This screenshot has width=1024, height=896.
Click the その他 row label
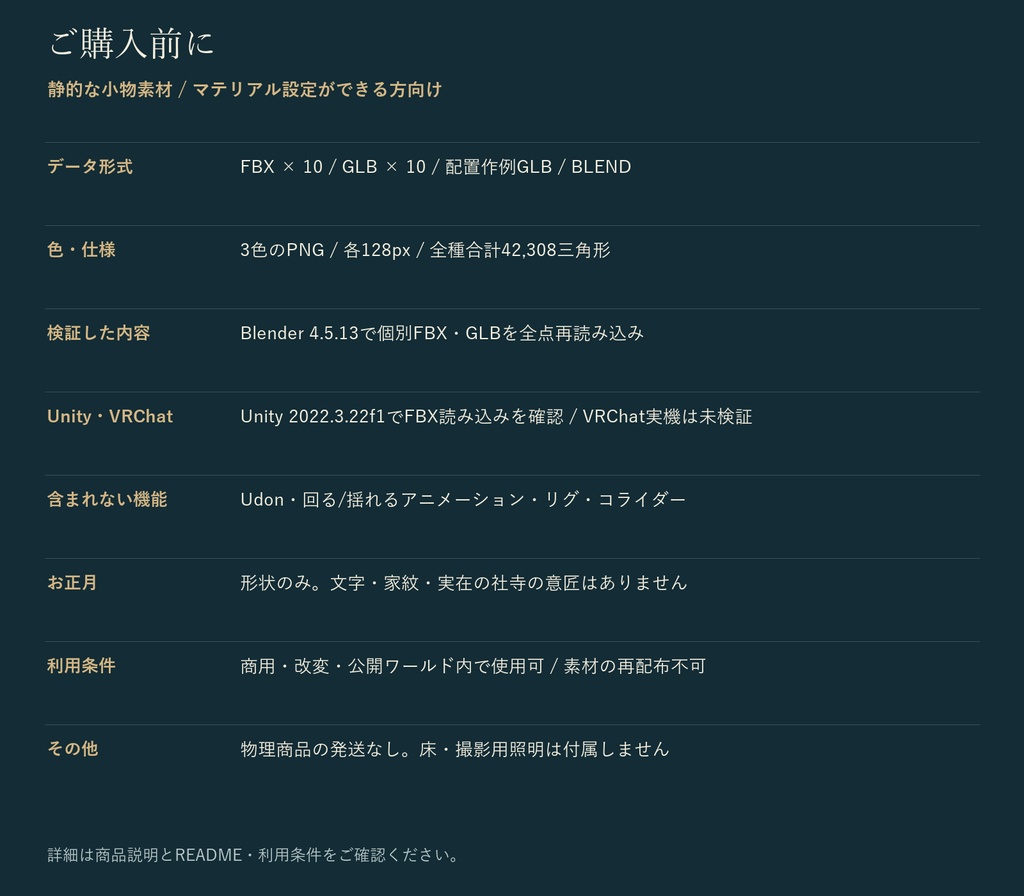coord(72,748)
